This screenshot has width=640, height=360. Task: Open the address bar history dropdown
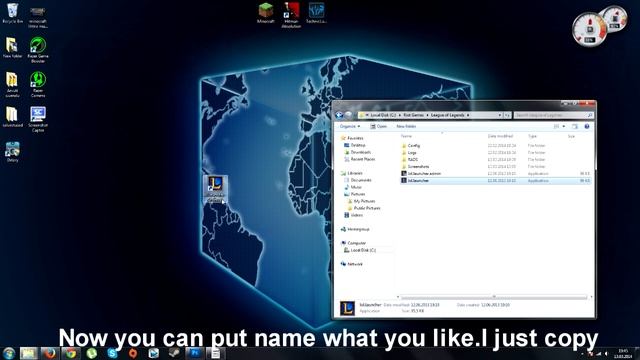pyautogui.click(x=500, y=116)
